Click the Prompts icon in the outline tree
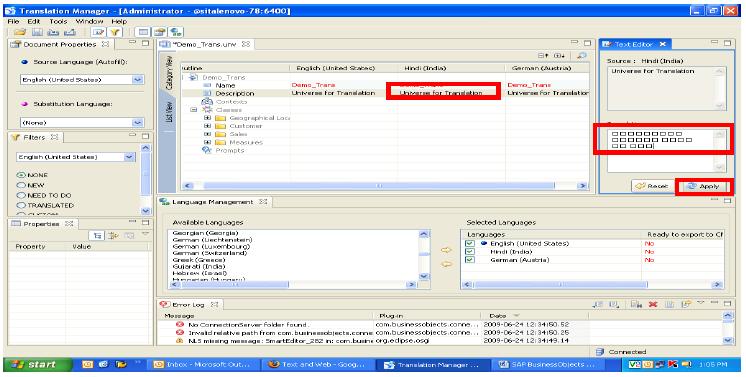 click(206, 150)
